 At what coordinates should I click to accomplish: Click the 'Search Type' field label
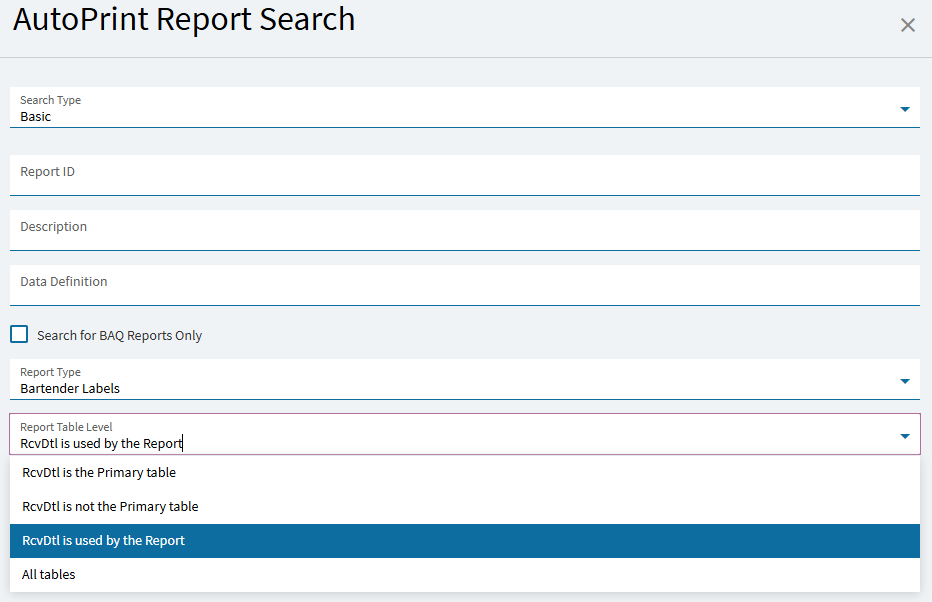point(50,100)
